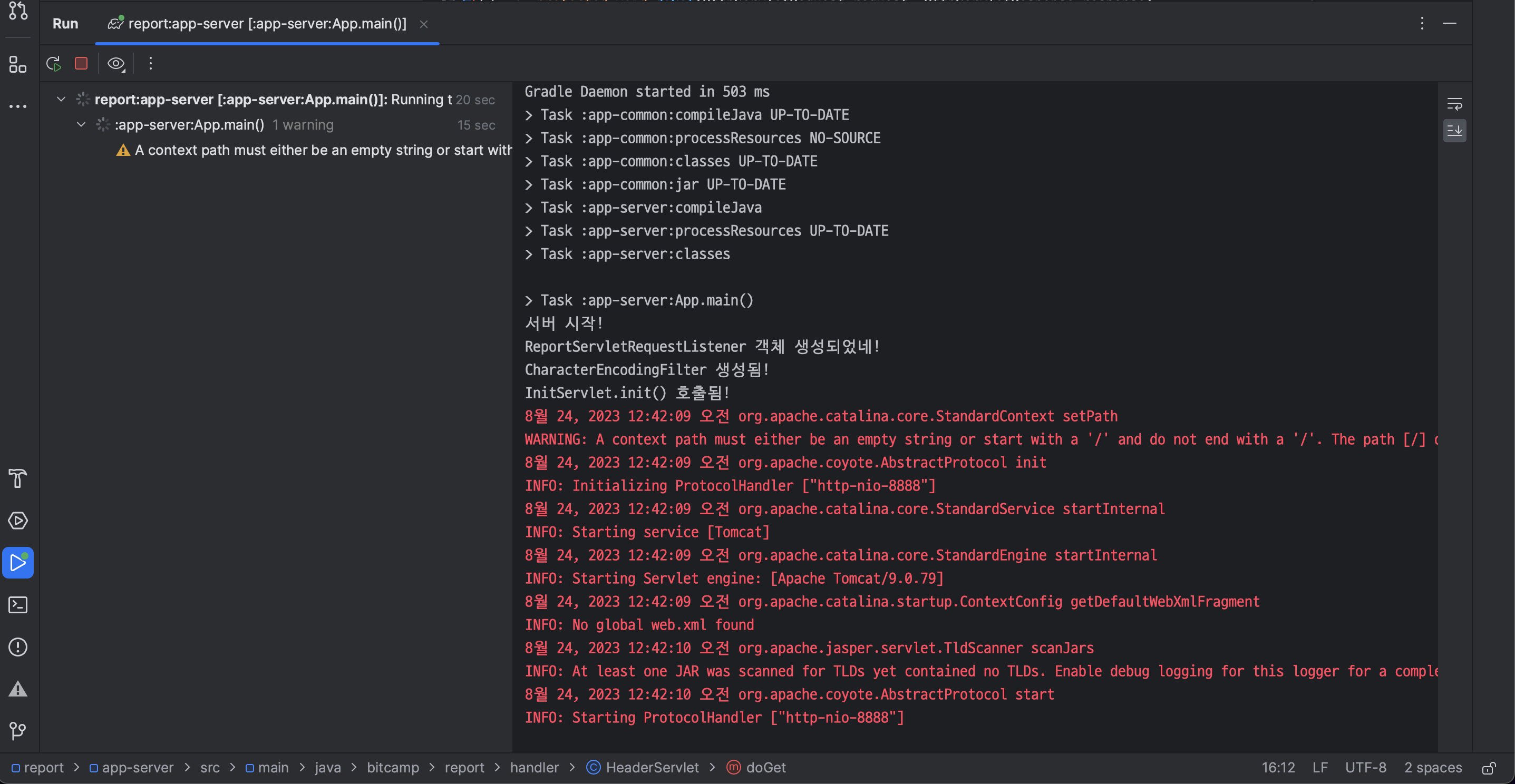
Task: Click the java breadcrumb
Action: point(327,768)
